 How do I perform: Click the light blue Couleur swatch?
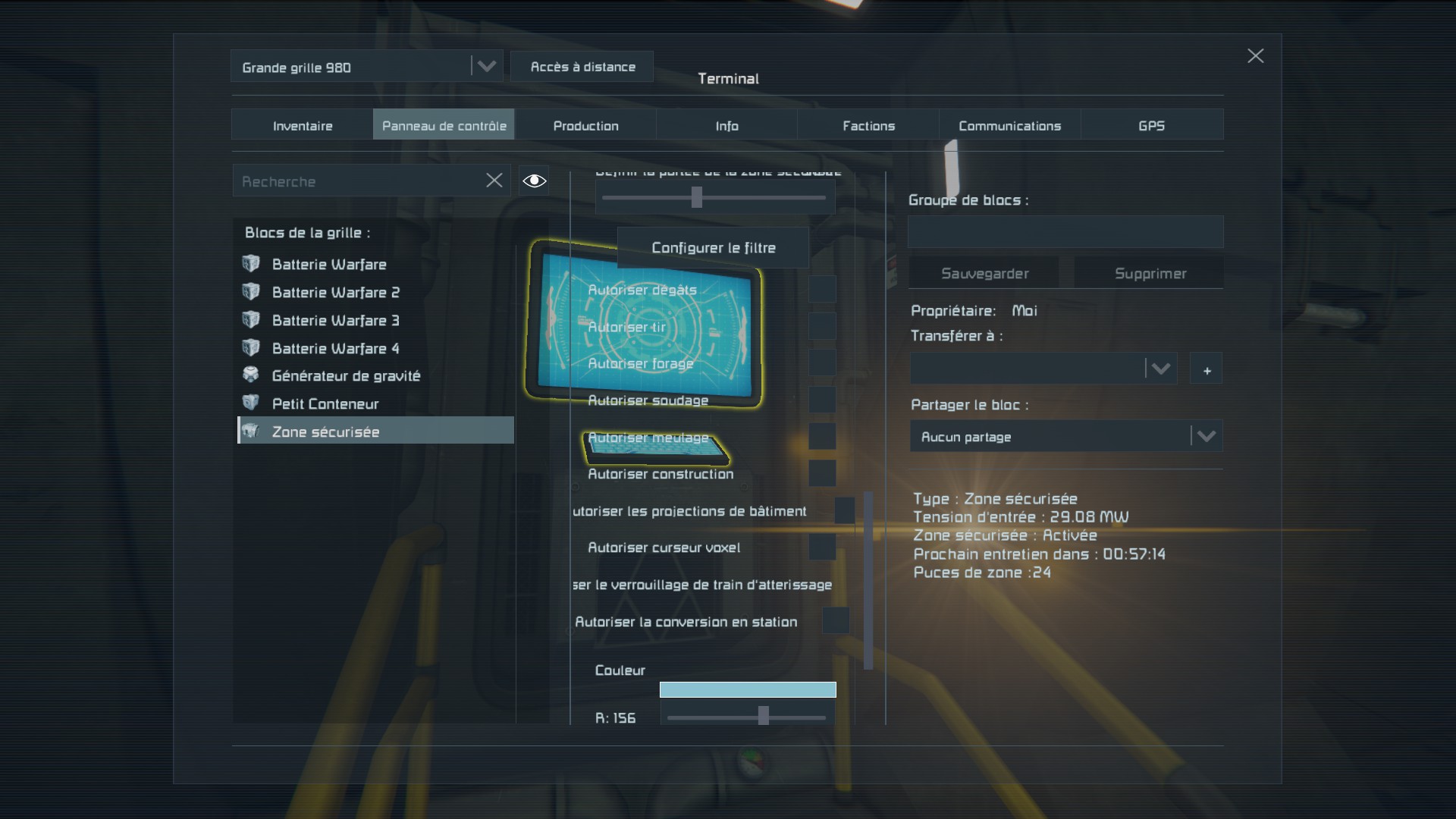(748, 689)
